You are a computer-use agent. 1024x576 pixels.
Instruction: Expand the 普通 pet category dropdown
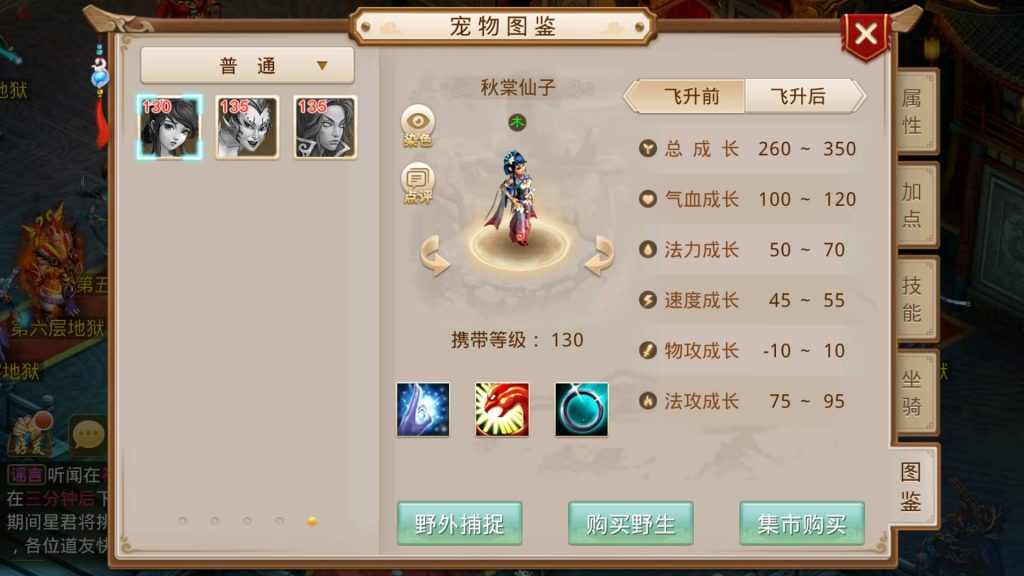pyautogui.click(x=248, y=65)
